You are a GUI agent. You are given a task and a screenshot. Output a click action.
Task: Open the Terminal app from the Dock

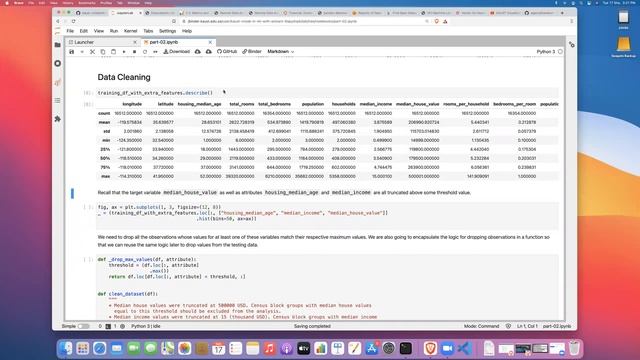[406, 349]
